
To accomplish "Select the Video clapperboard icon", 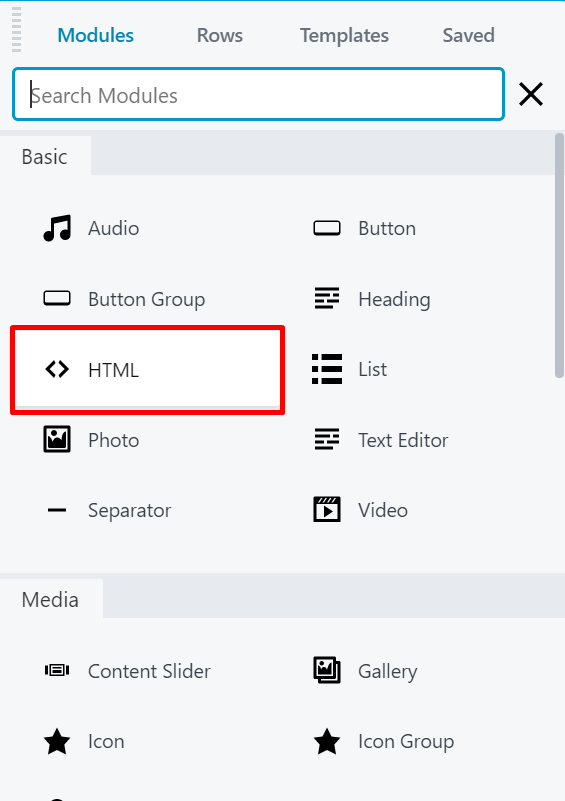I will [327, 509].
